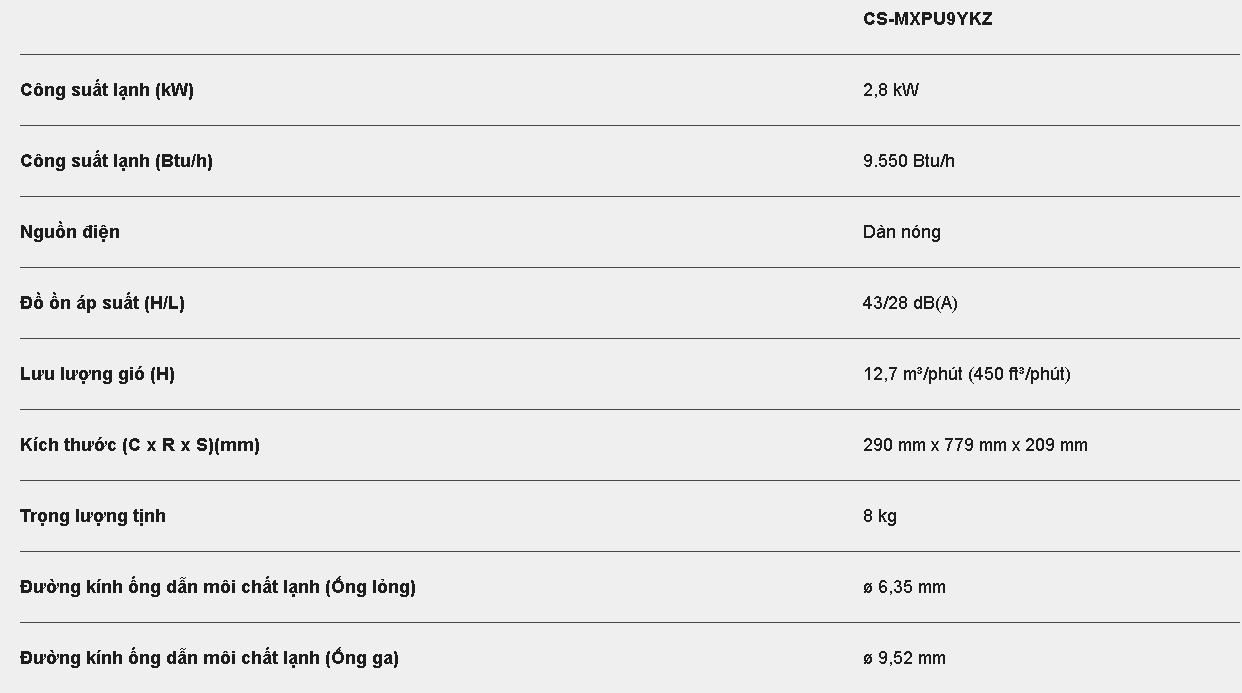
Task: Select the Công suất lạnh (Btu/h) label
Action: point(116,161)
